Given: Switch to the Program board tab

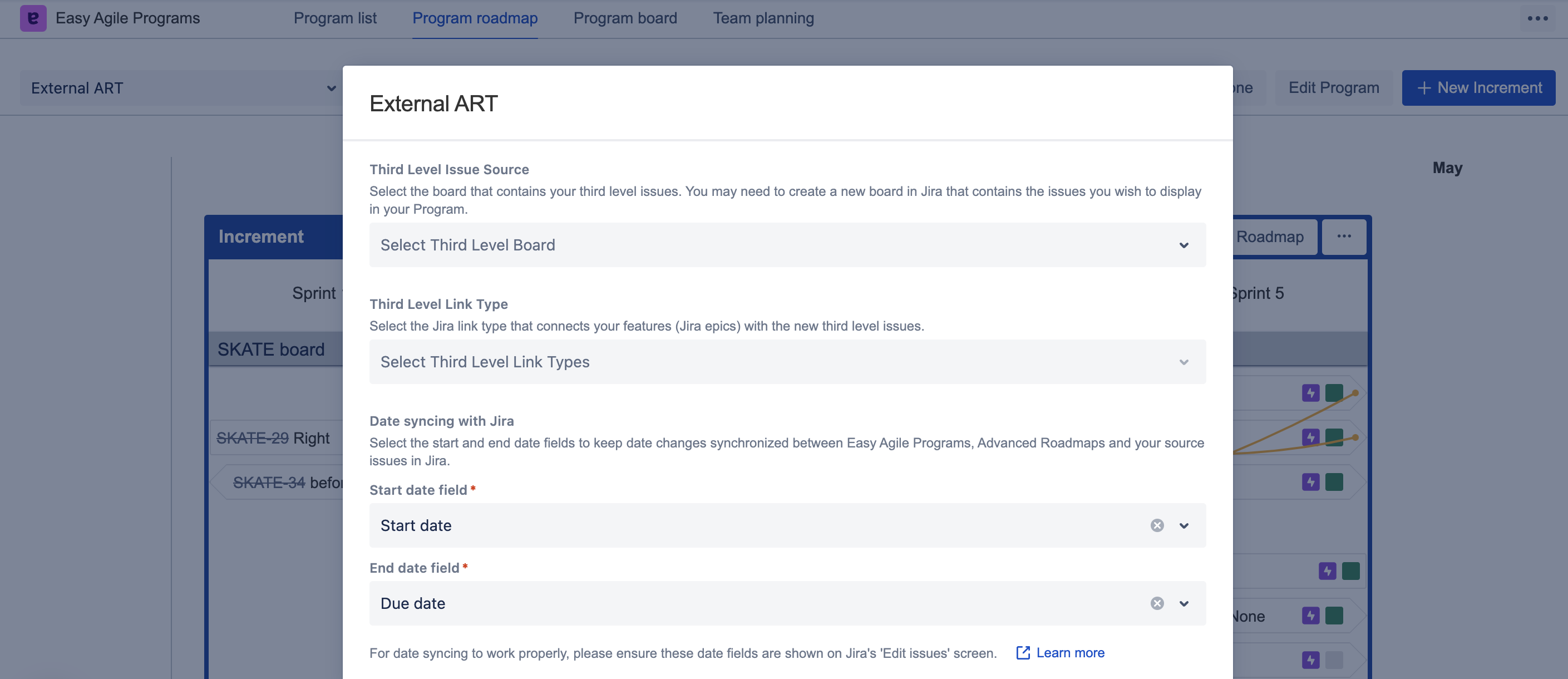Looking at the screenshot, I should 624,18.
